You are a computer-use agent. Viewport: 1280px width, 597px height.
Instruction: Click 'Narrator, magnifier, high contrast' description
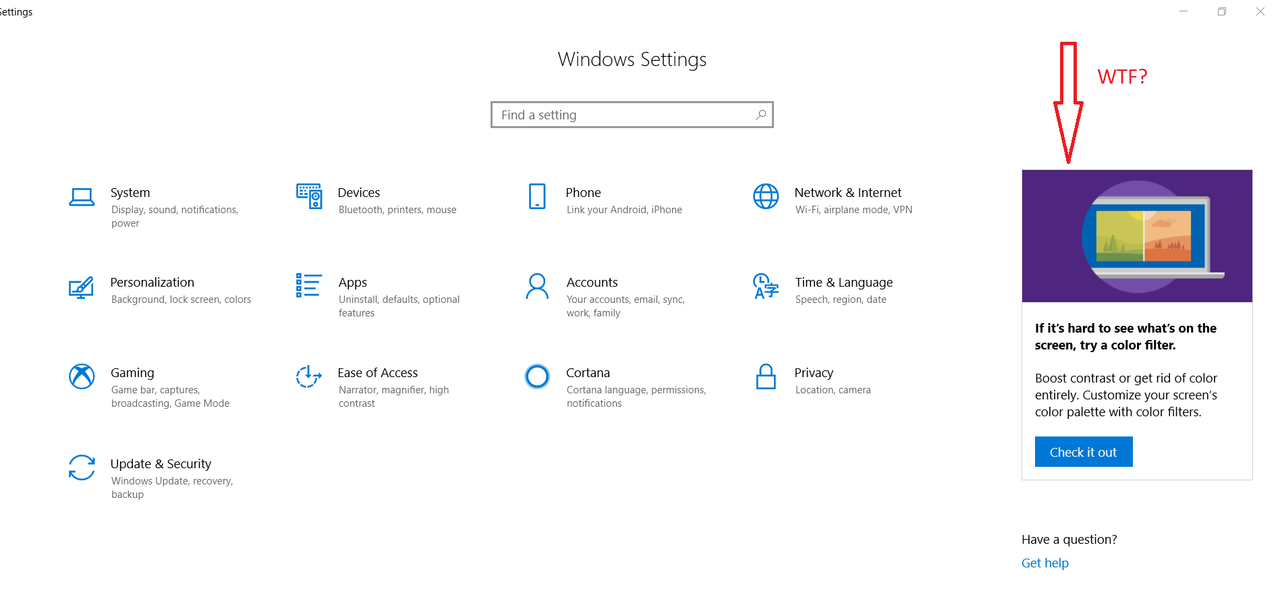393,397
